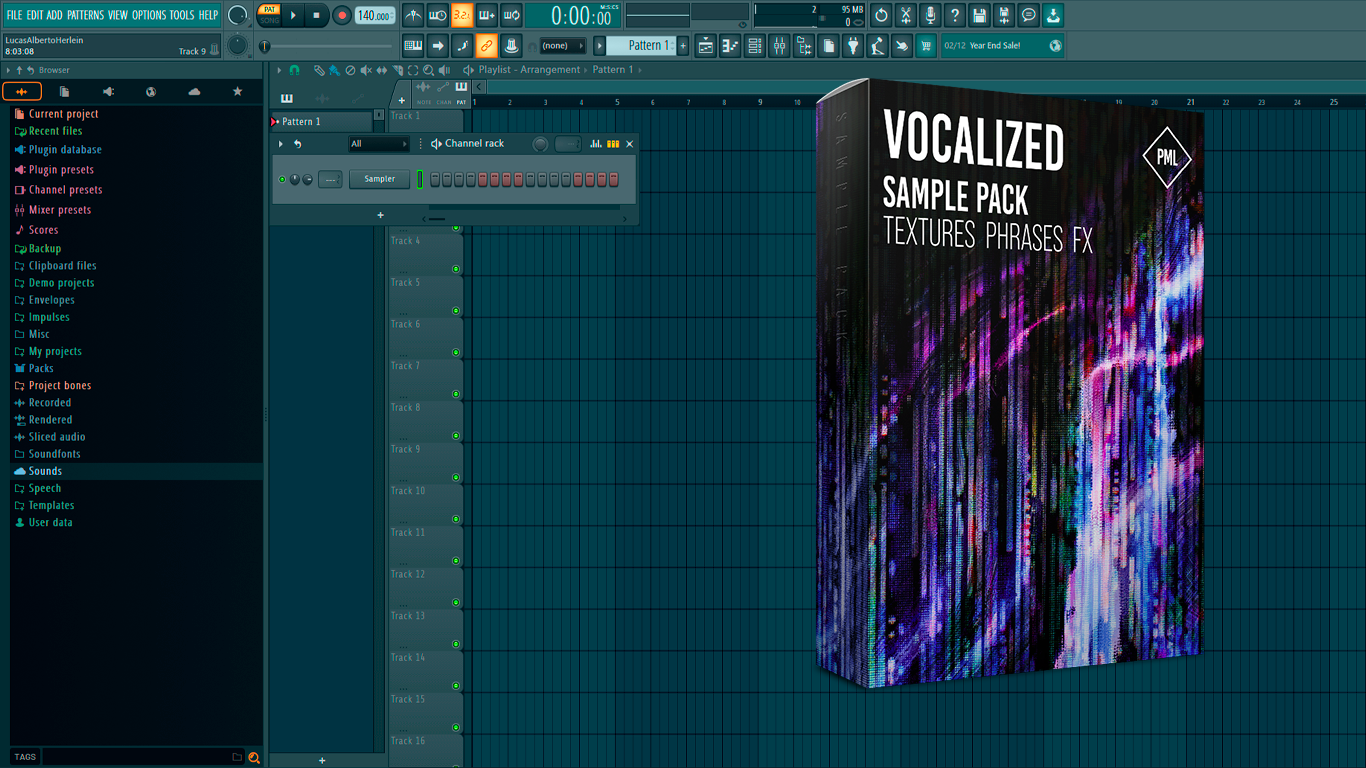Click the undo history icon
This screenshot has width=1366, height=768.
click(x=881, y=15)
